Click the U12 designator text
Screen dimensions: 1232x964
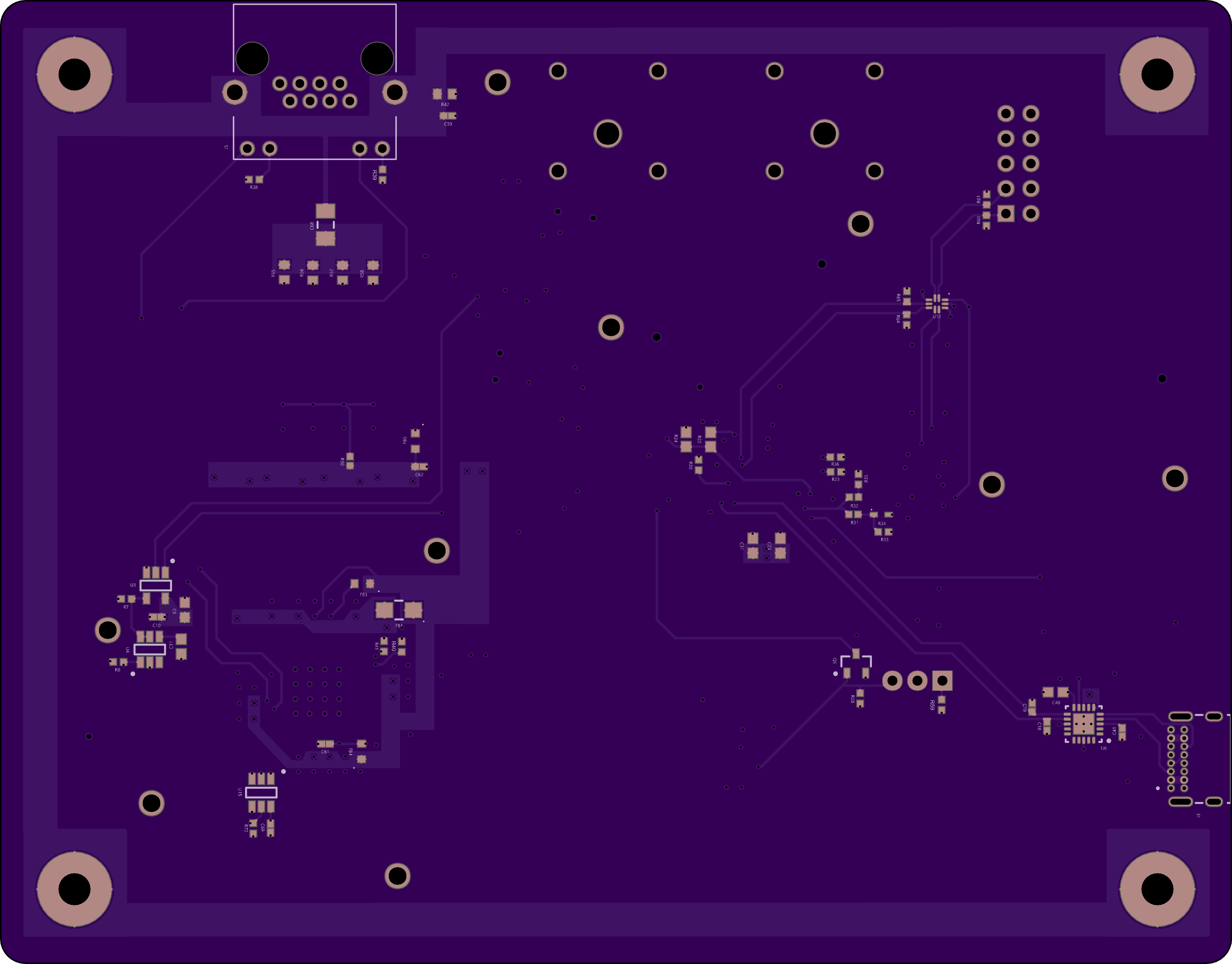(937, 317)
